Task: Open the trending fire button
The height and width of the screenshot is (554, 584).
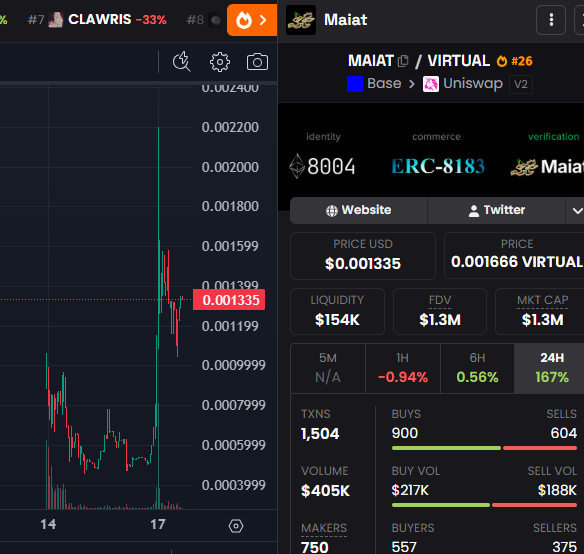Action: point(252,20)
